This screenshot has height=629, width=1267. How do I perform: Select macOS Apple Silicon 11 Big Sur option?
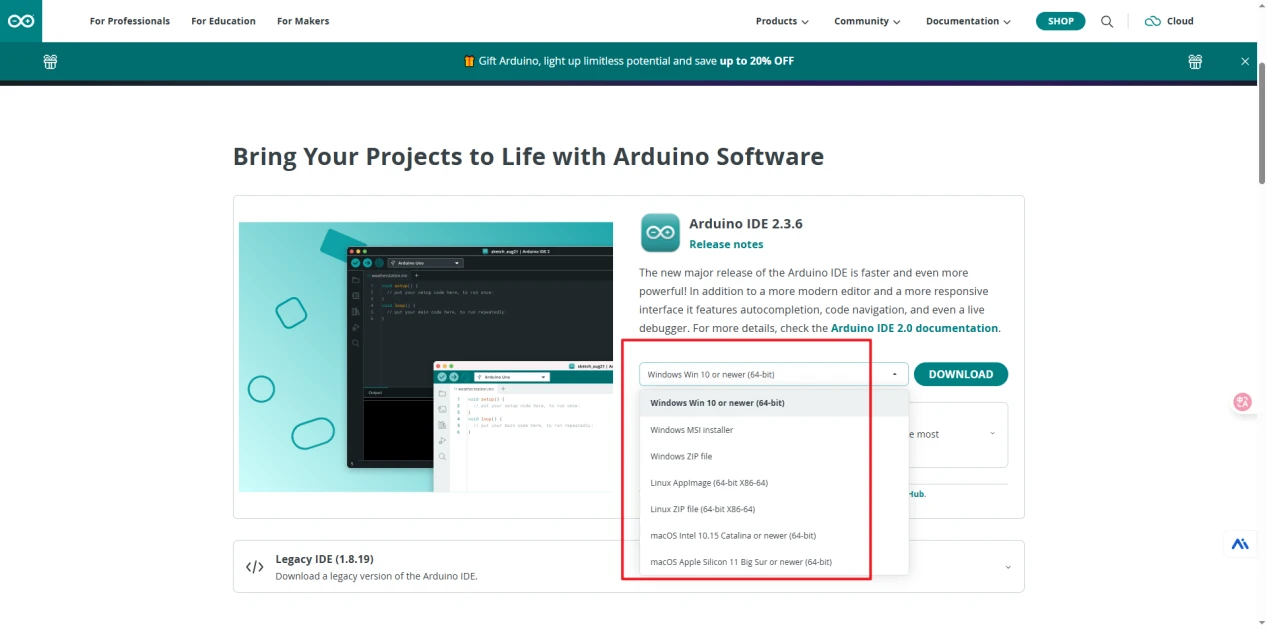point(773,562)
